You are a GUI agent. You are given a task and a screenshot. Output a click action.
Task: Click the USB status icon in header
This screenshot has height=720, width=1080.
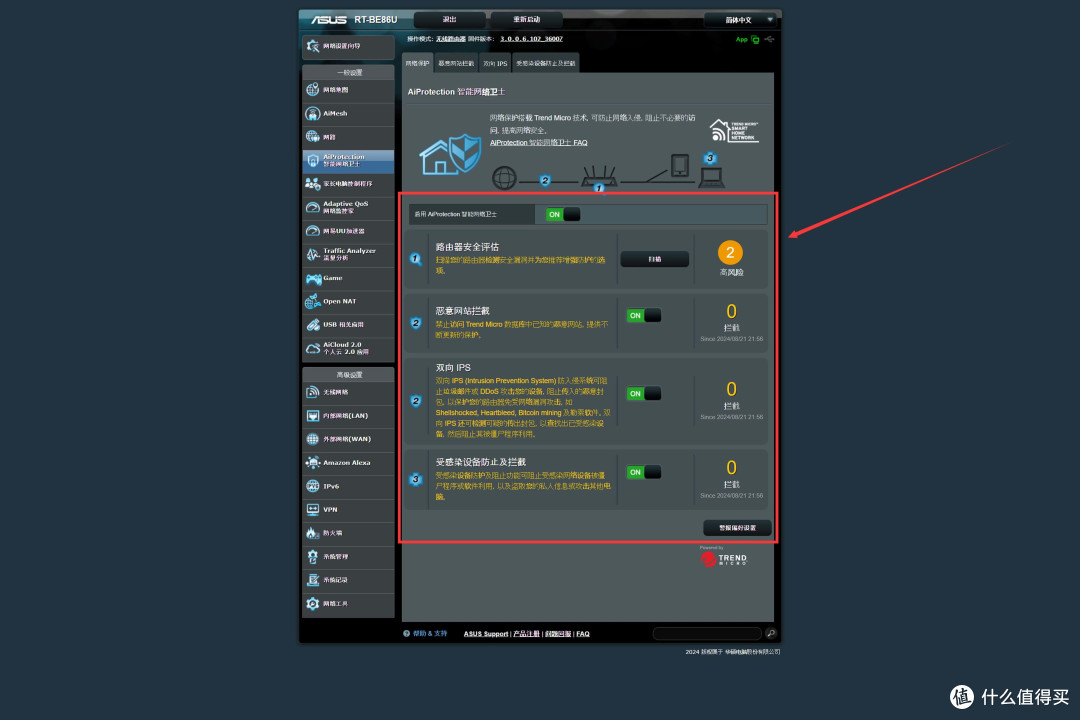pos(769,39)
